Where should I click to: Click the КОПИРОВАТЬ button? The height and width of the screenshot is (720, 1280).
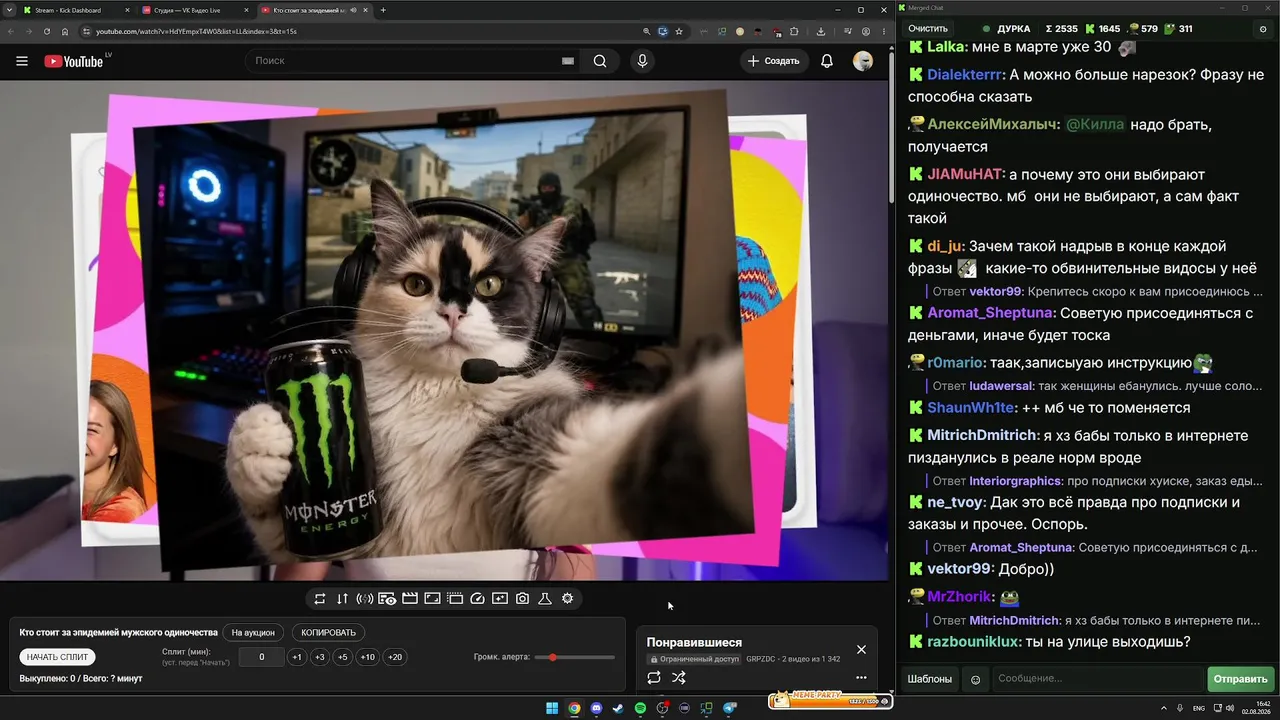pyautogui.click(x=328, y=632)
